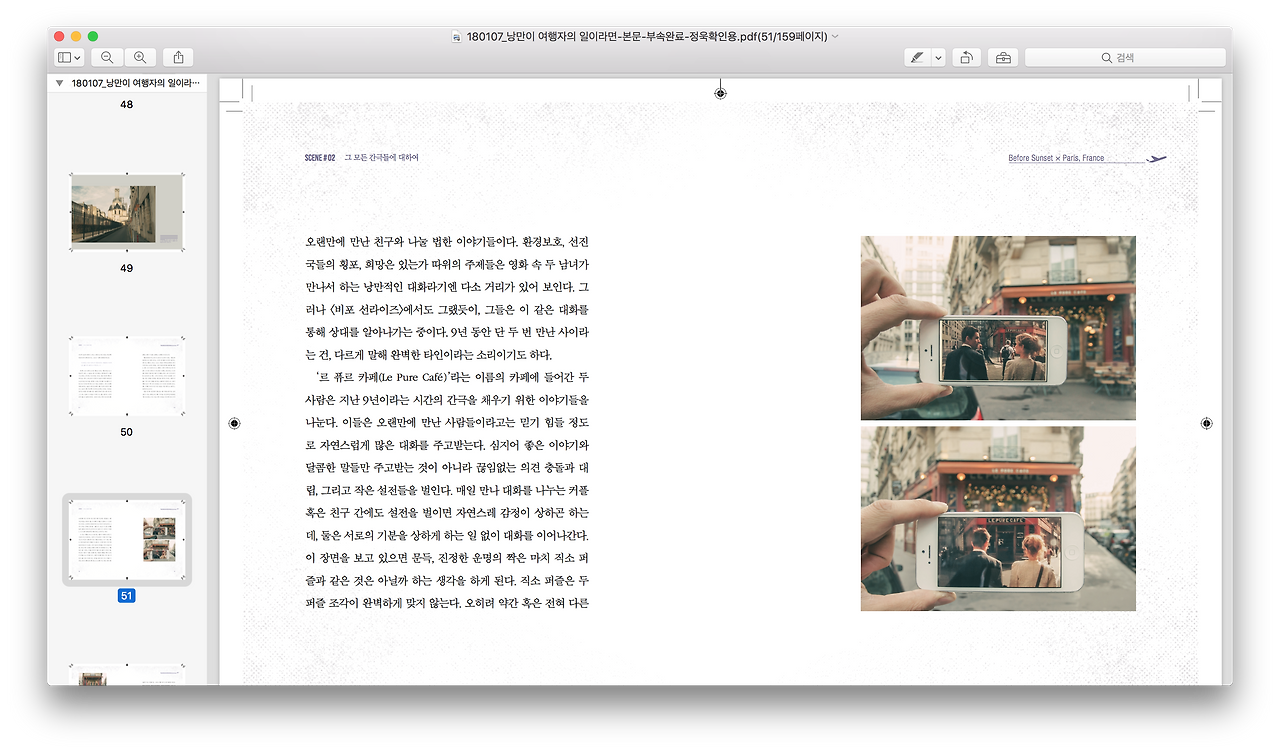Open the filename dropdown in the title bar

point(838,36)
